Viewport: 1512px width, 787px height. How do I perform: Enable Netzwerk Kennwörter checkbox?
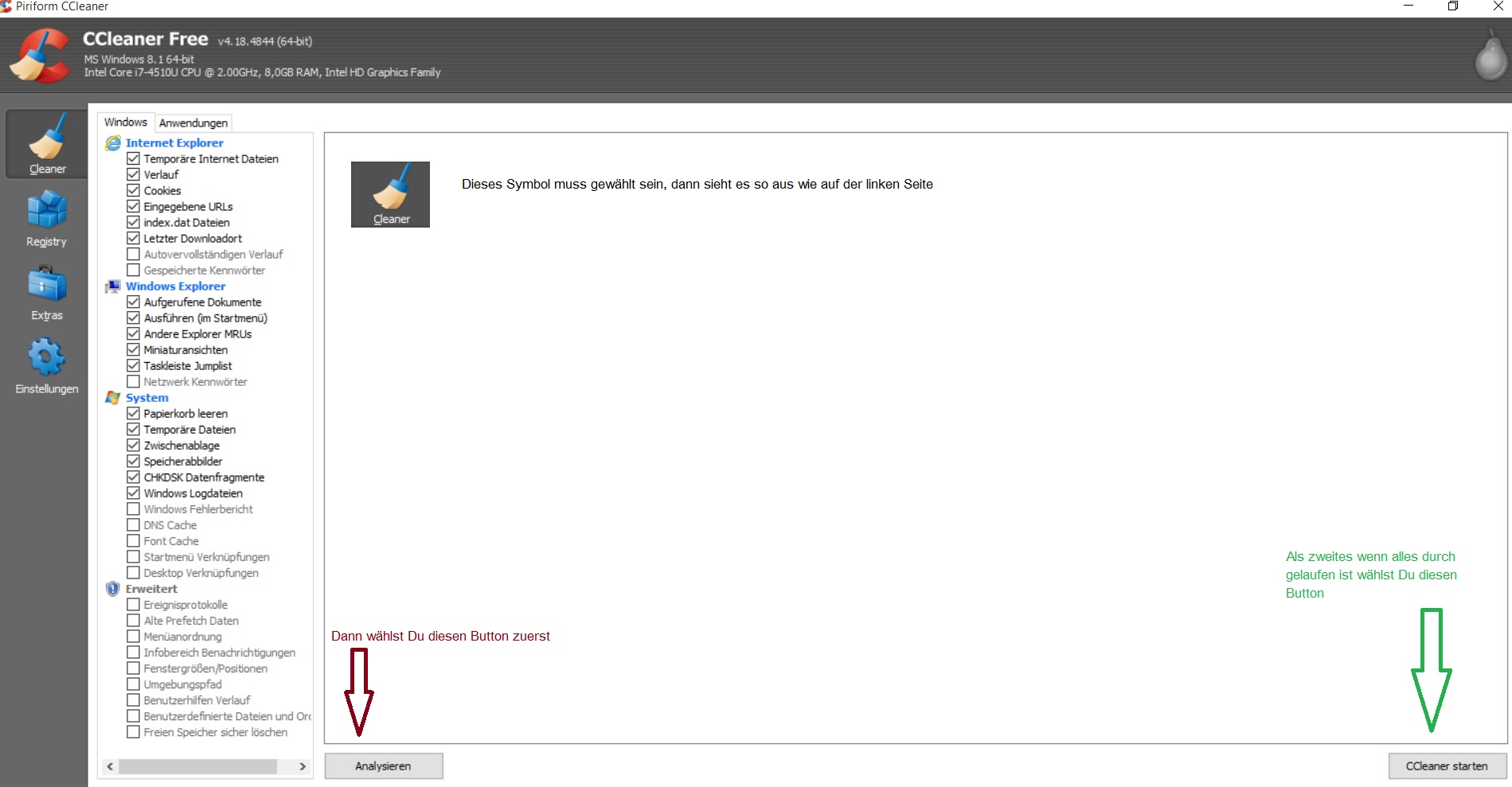[134, 382]
